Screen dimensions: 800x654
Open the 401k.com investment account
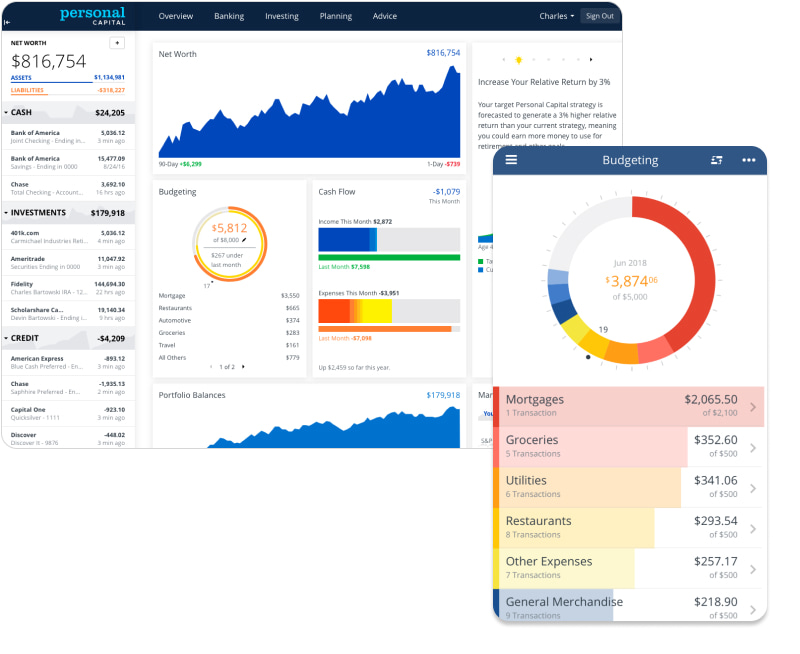68,237
